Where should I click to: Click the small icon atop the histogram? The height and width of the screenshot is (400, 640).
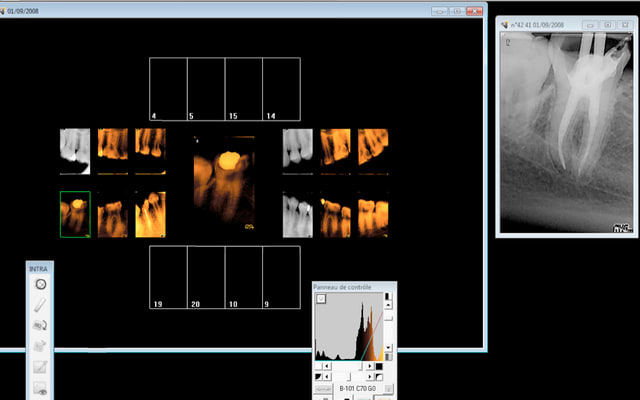point(321,299)
